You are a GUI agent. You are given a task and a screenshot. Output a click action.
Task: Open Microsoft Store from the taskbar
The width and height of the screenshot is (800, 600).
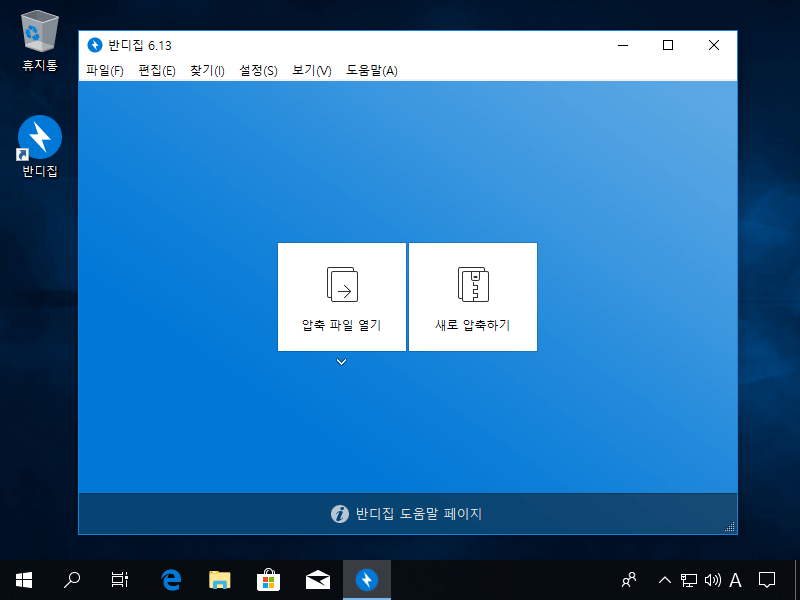click(268, 579)
